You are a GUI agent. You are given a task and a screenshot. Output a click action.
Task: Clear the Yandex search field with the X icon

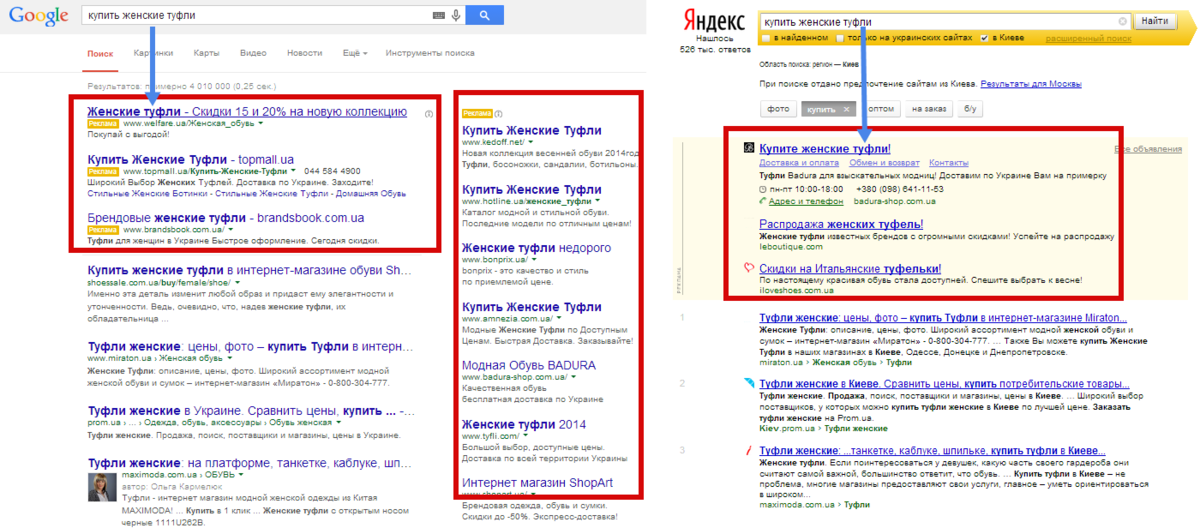point(1123,21)
